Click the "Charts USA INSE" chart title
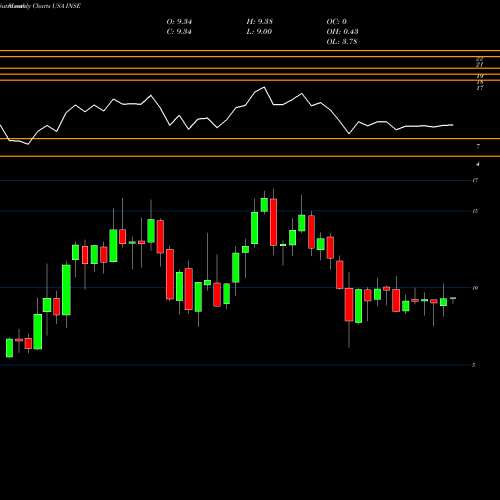The image size is (500, 500). tap(56, 6)
